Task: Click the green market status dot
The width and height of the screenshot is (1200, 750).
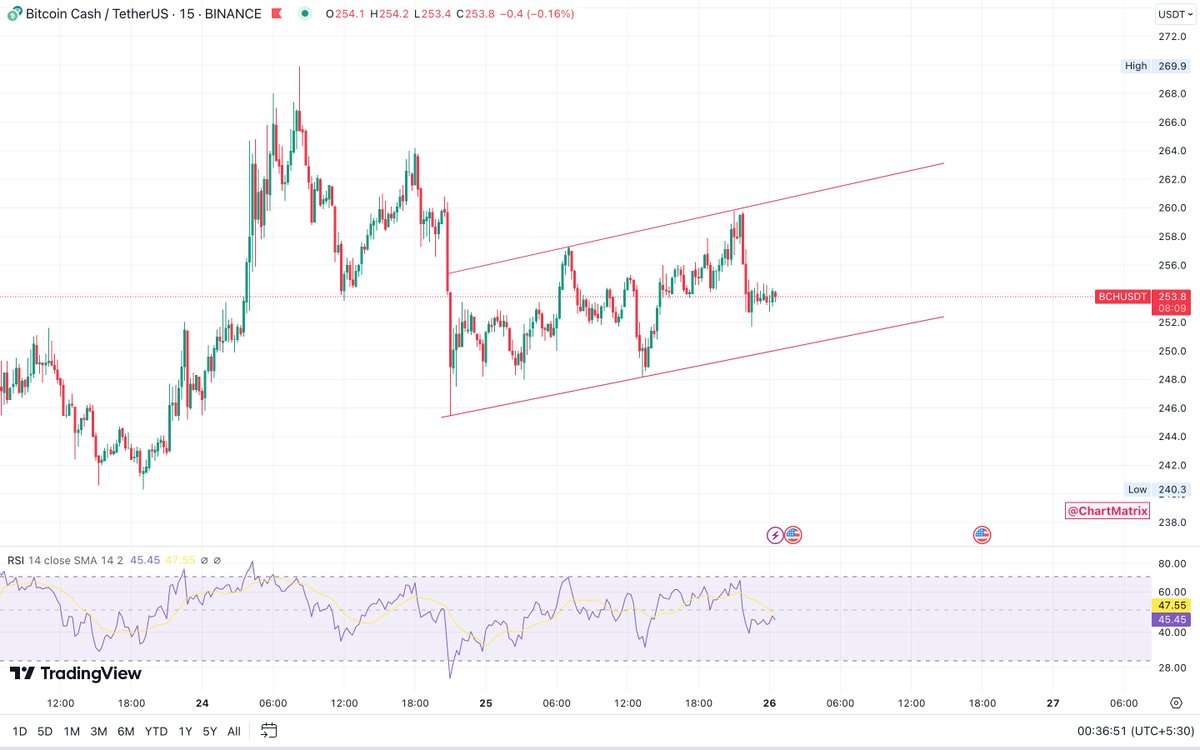Action: 304,14
